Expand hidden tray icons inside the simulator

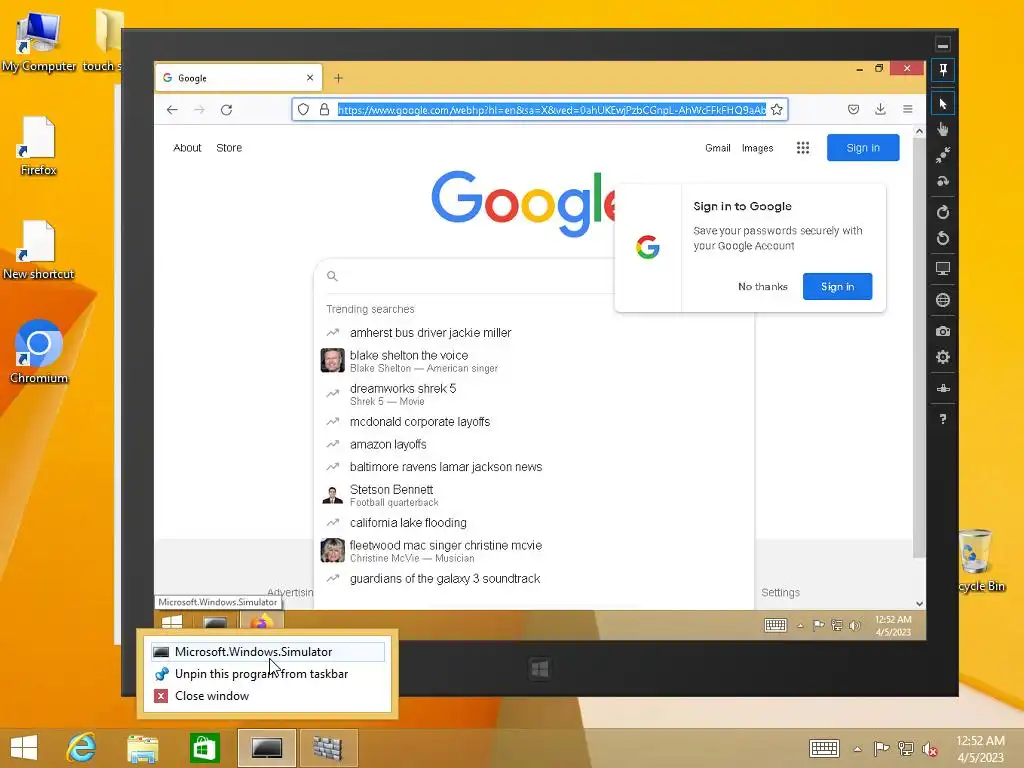801,626
